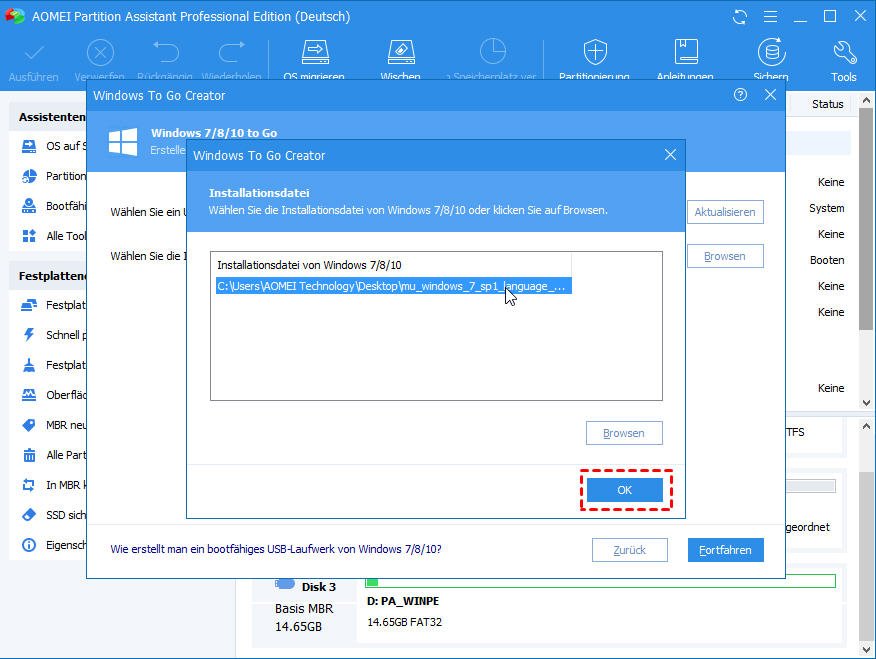Click the MBR neu erstellen sidebar icon

(x=28, y=425)
